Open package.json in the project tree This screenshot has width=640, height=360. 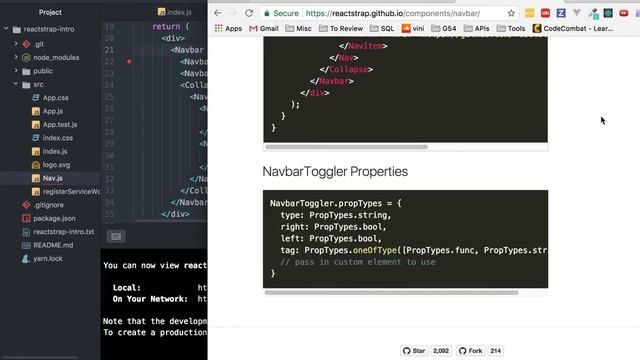pos(49,218)
